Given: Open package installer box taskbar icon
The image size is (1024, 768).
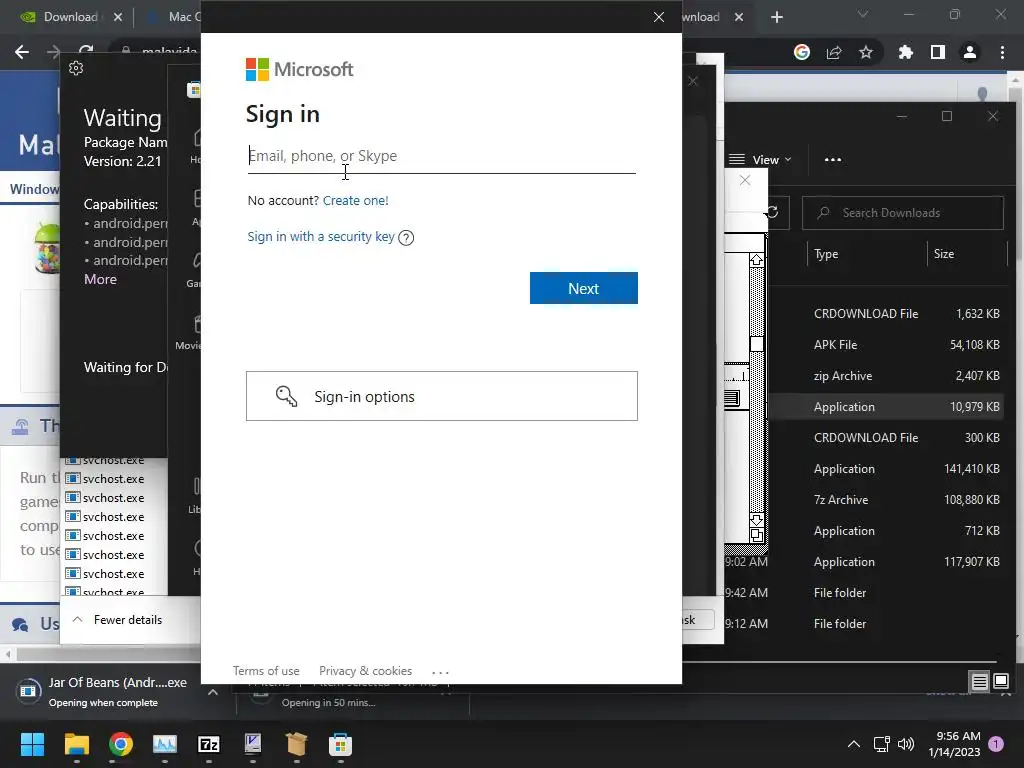Looking at the screenshot, I should [296, 744].
